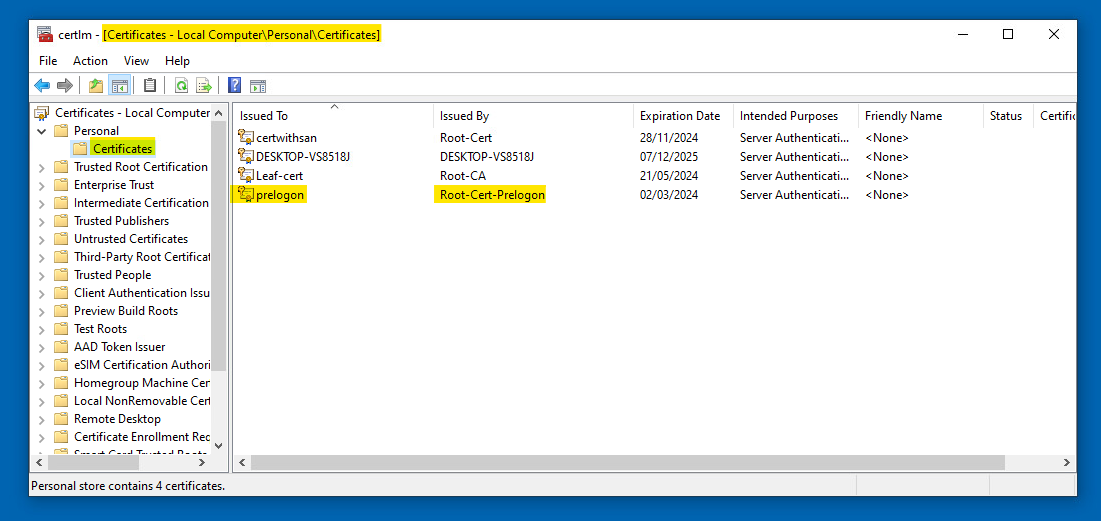Select the Trusted Publishers folder
Viewport: 1101px width, 521px height.
pos(121,221)
